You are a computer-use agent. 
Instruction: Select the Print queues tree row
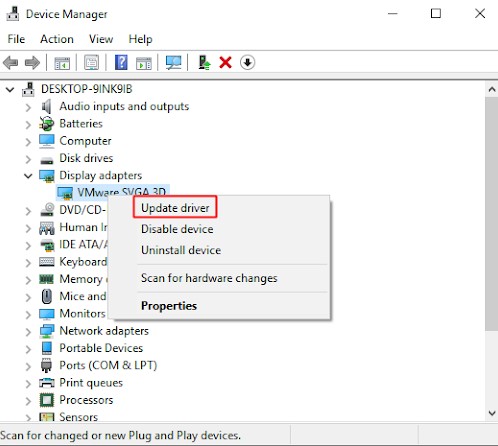(x=91, y=383)
